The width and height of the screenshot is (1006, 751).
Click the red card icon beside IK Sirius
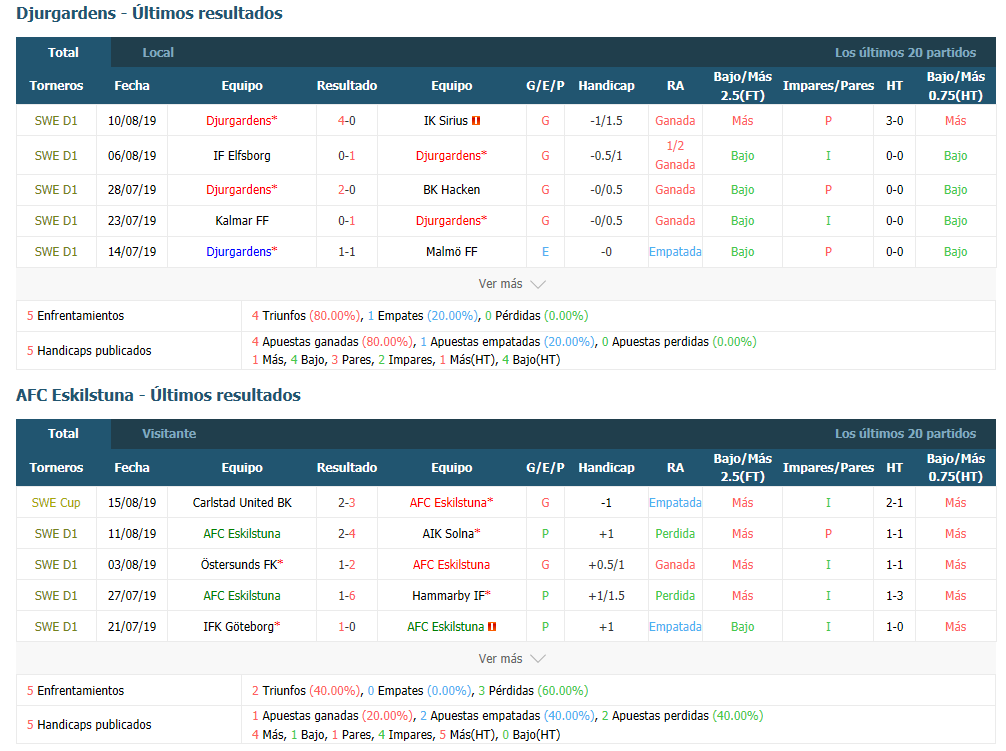click(x=476, y=121)
